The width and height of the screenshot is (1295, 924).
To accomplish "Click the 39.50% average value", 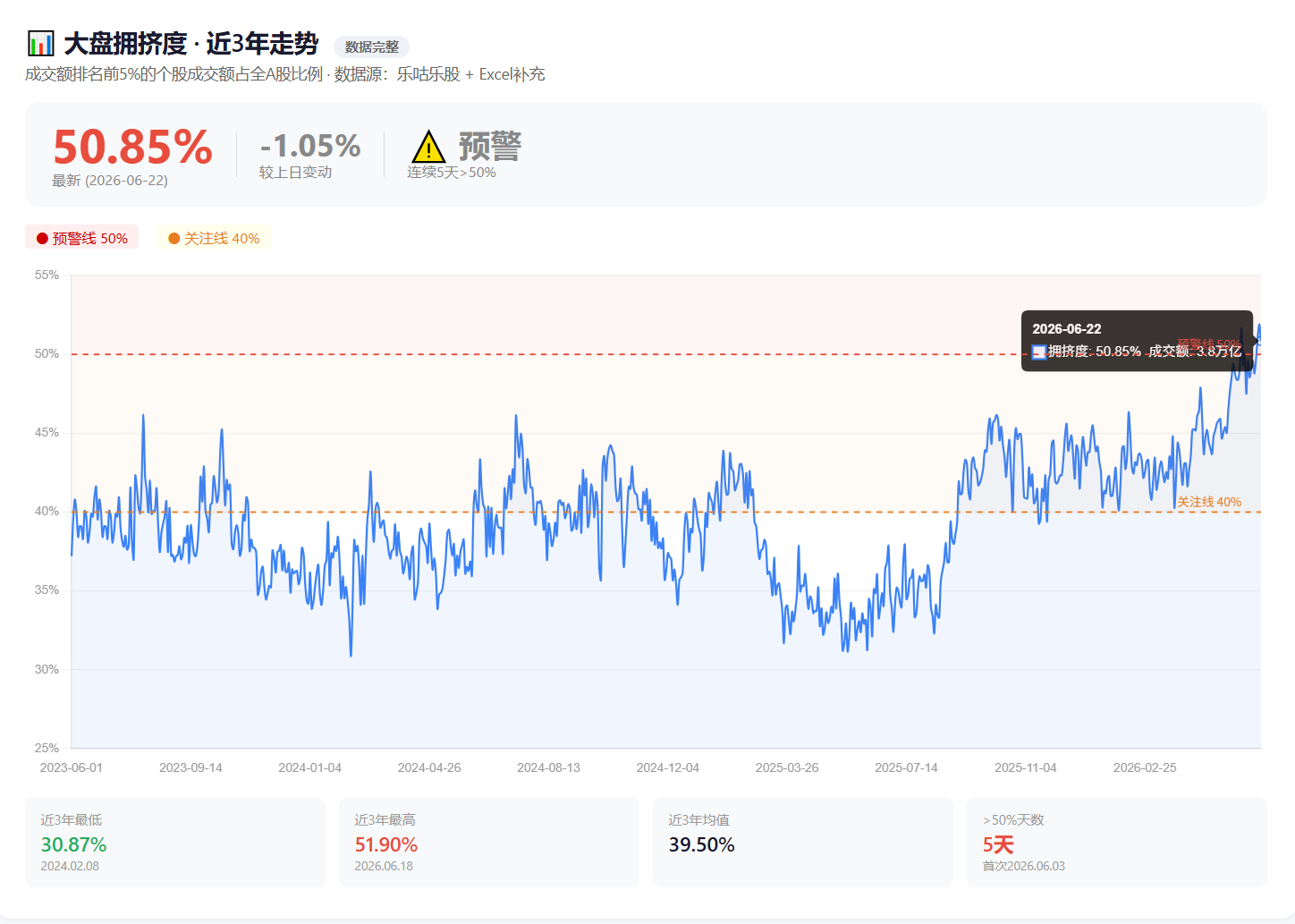I will coord(702,844).
